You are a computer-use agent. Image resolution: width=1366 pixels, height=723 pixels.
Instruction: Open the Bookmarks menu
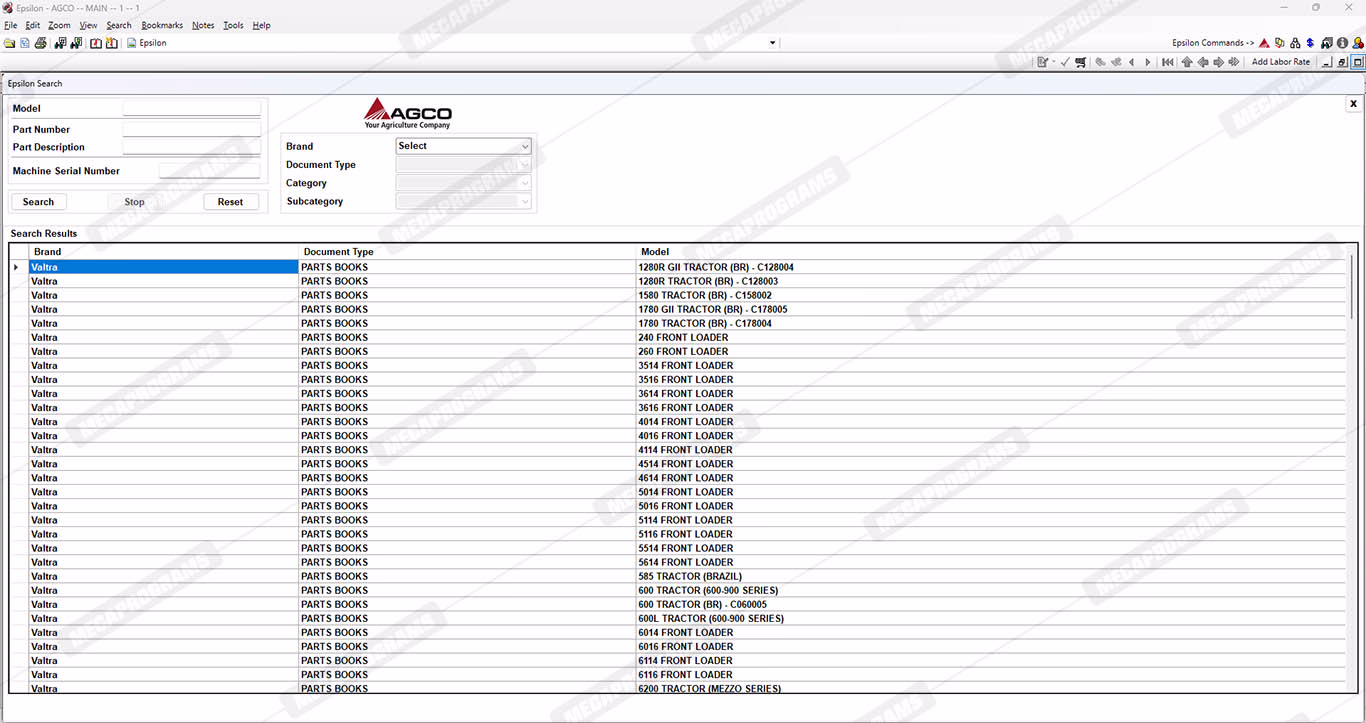point(162,25)
